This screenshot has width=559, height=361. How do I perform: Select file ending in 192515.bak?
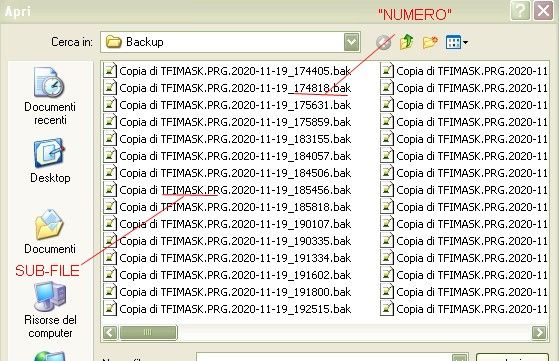pyautogui.click(x=227, y=309)
